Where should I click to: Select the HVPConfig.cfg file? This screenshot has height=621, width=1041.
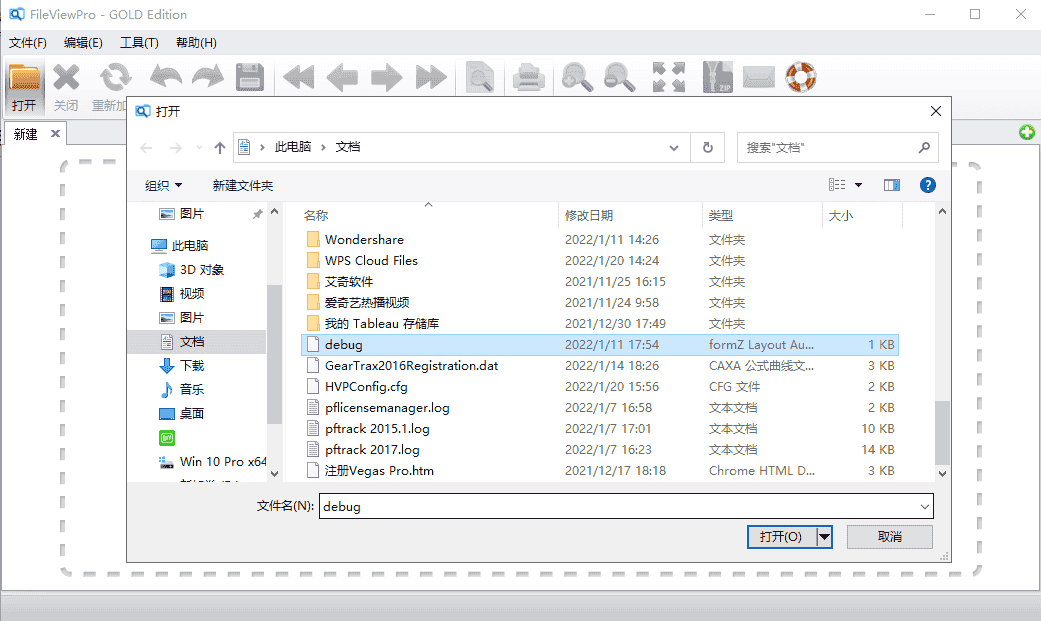(x=366, y=386)
